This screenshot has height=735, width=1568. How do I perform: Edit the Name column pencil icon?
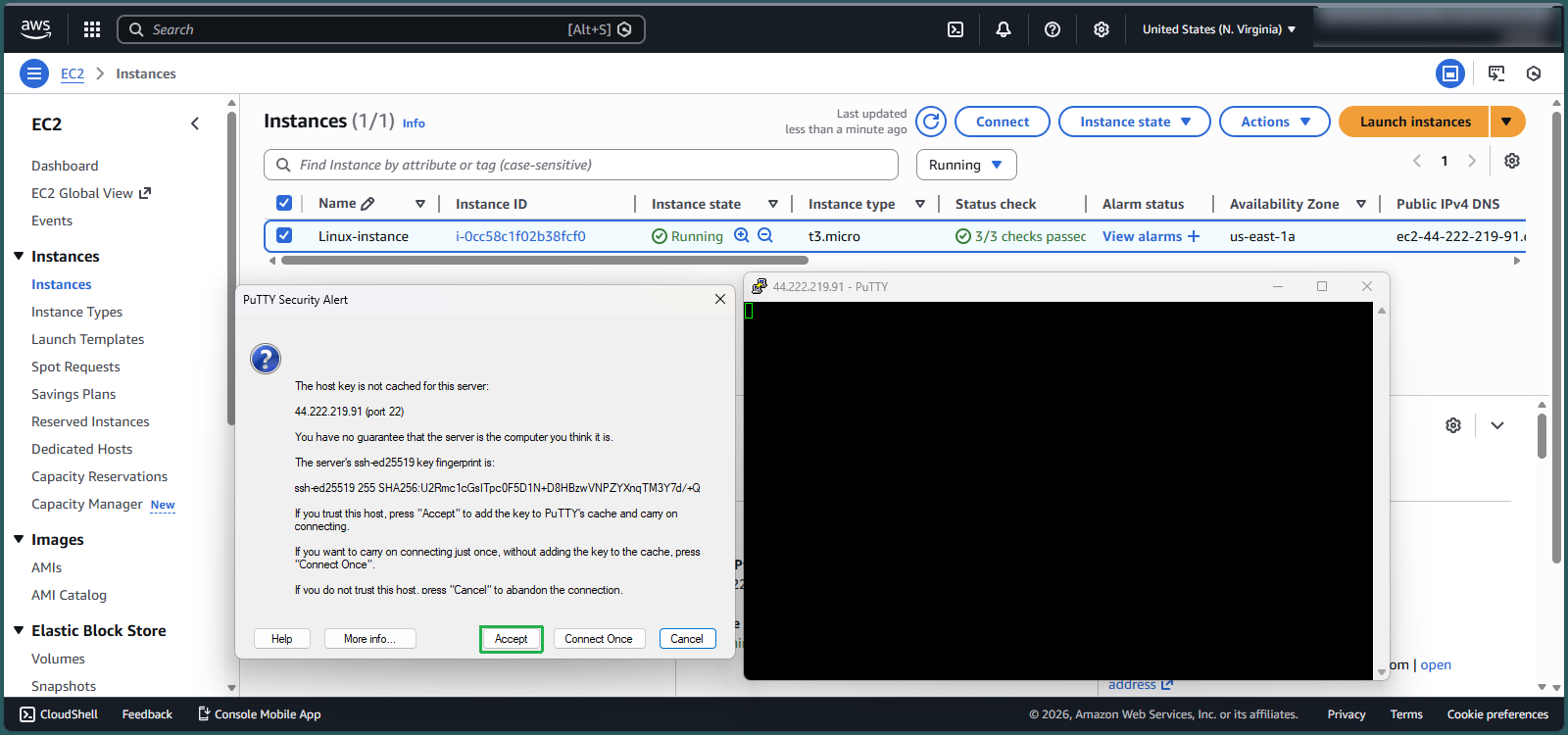(x=367, y=204)
